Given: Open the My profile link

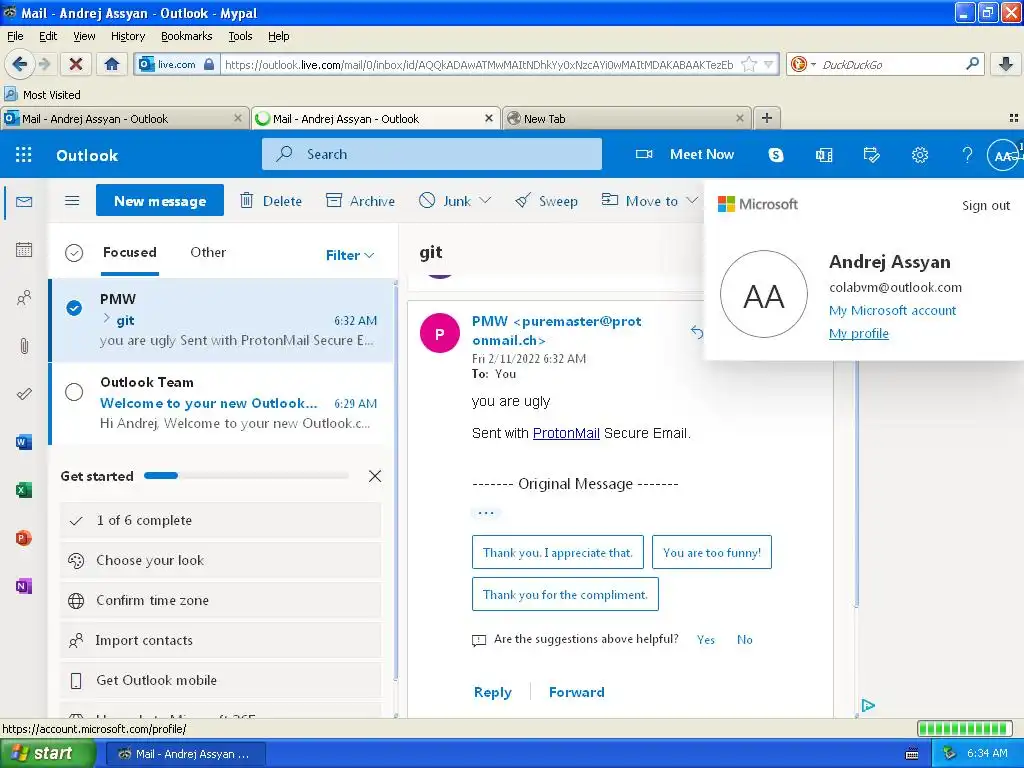Looking at the screenshot, I should click(x=859, y=334).
